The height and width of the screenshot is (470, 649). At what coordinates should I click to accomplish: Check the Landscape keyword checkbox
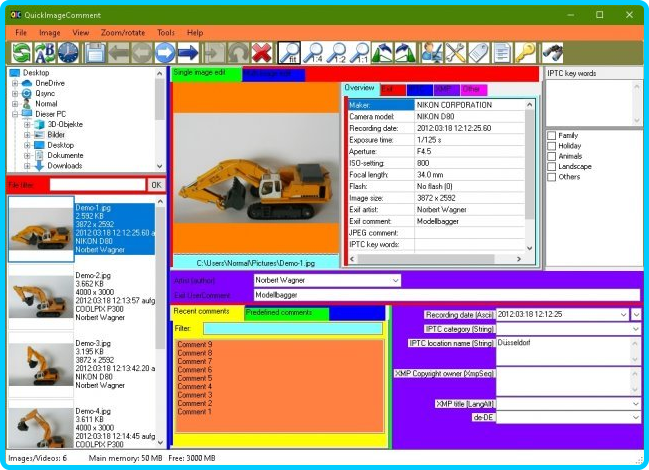coord(551,166)
